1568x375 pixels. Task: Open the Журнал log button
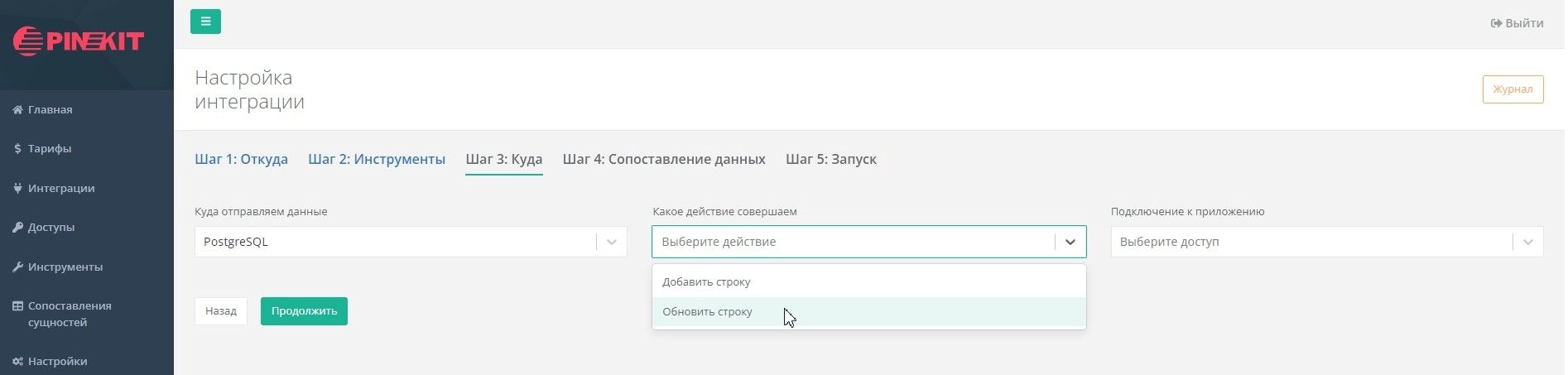point(1512,89)
